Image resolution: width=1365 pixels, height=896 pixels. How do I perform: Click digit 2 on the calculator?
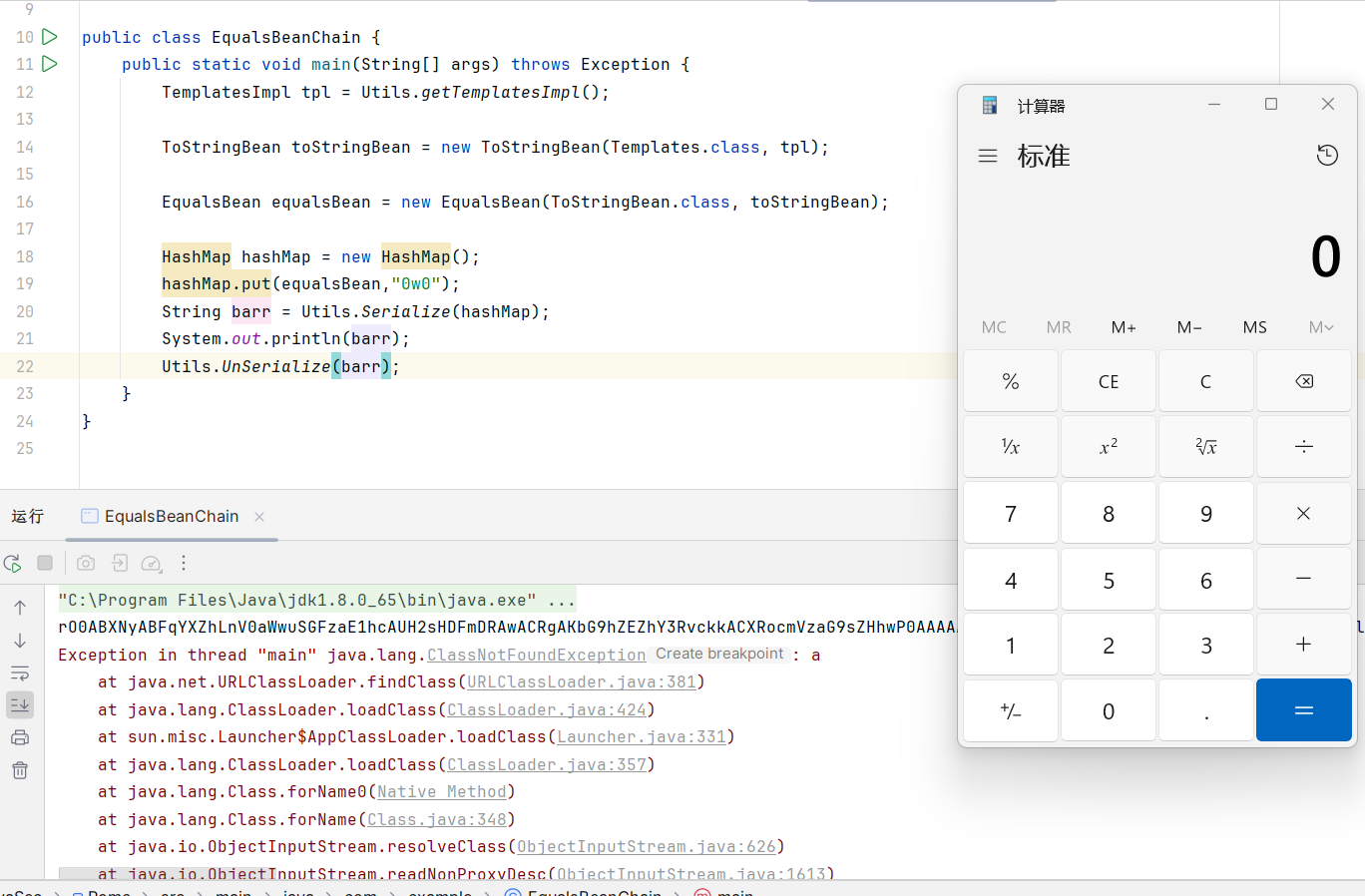1109,645
